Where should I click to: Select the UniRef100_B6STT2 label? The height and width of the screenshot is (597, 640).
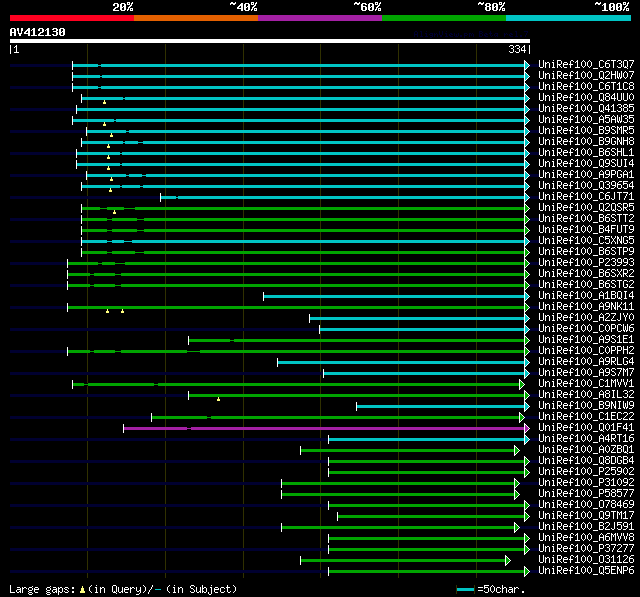[x=586, y=219]
